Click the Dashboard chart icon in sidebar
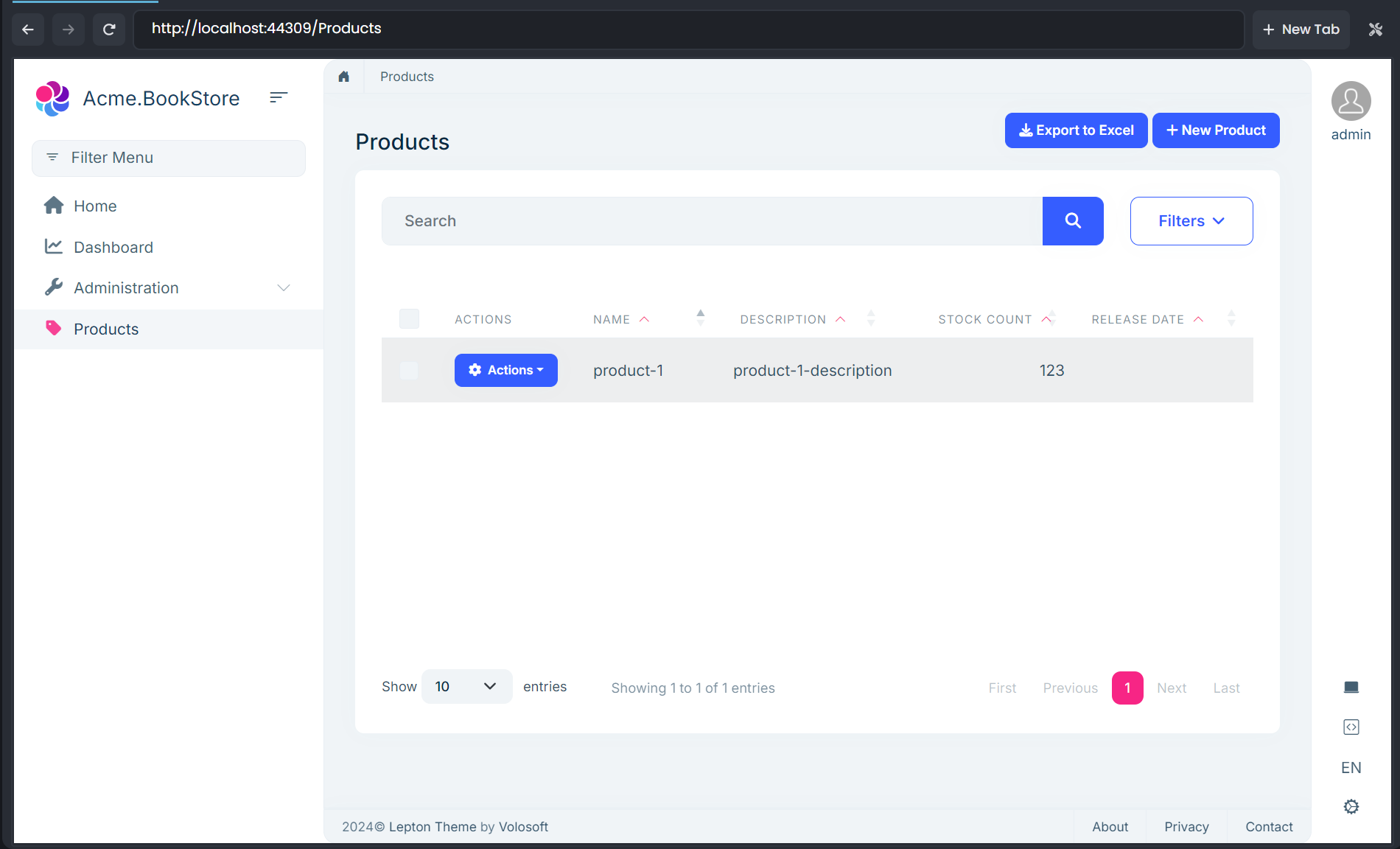 [54, 246]
